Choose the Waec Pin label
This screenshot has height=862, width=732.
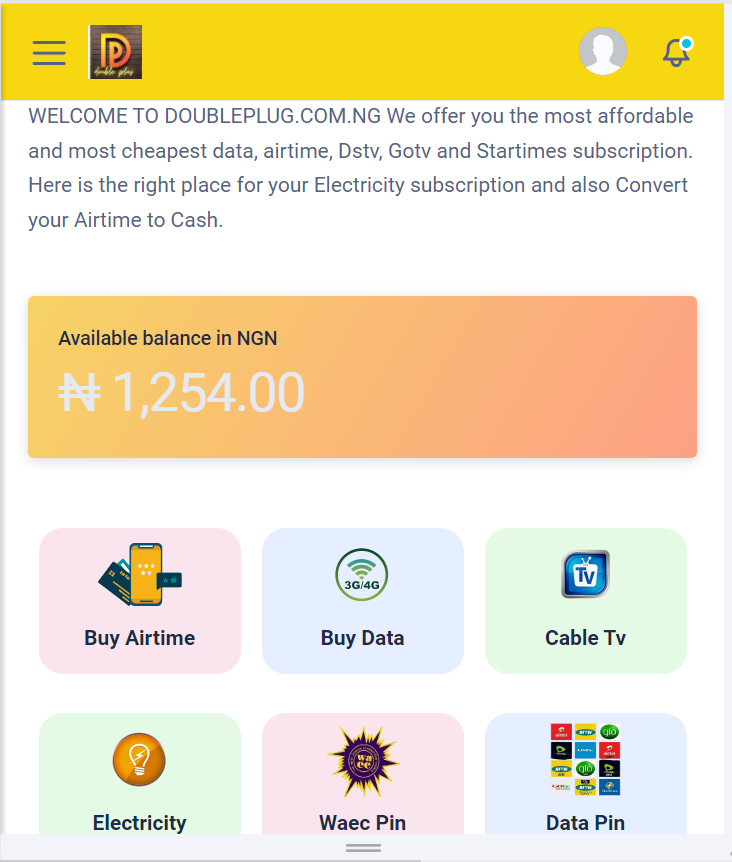tap(363, 823)
